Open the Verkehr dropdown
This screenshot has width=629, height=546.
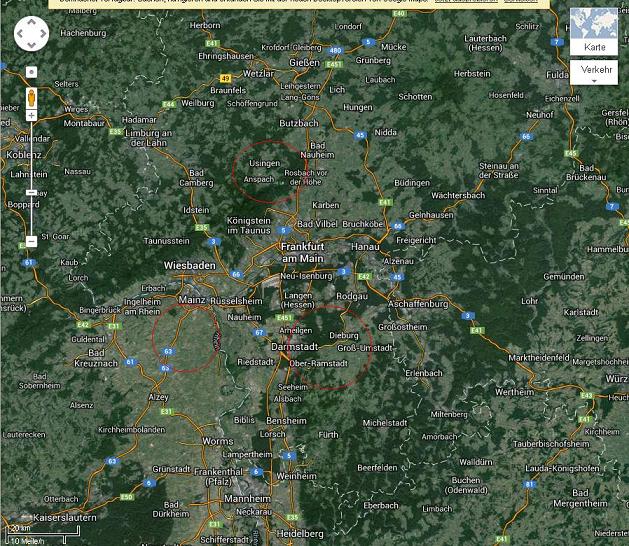click(x=594, y=72)
